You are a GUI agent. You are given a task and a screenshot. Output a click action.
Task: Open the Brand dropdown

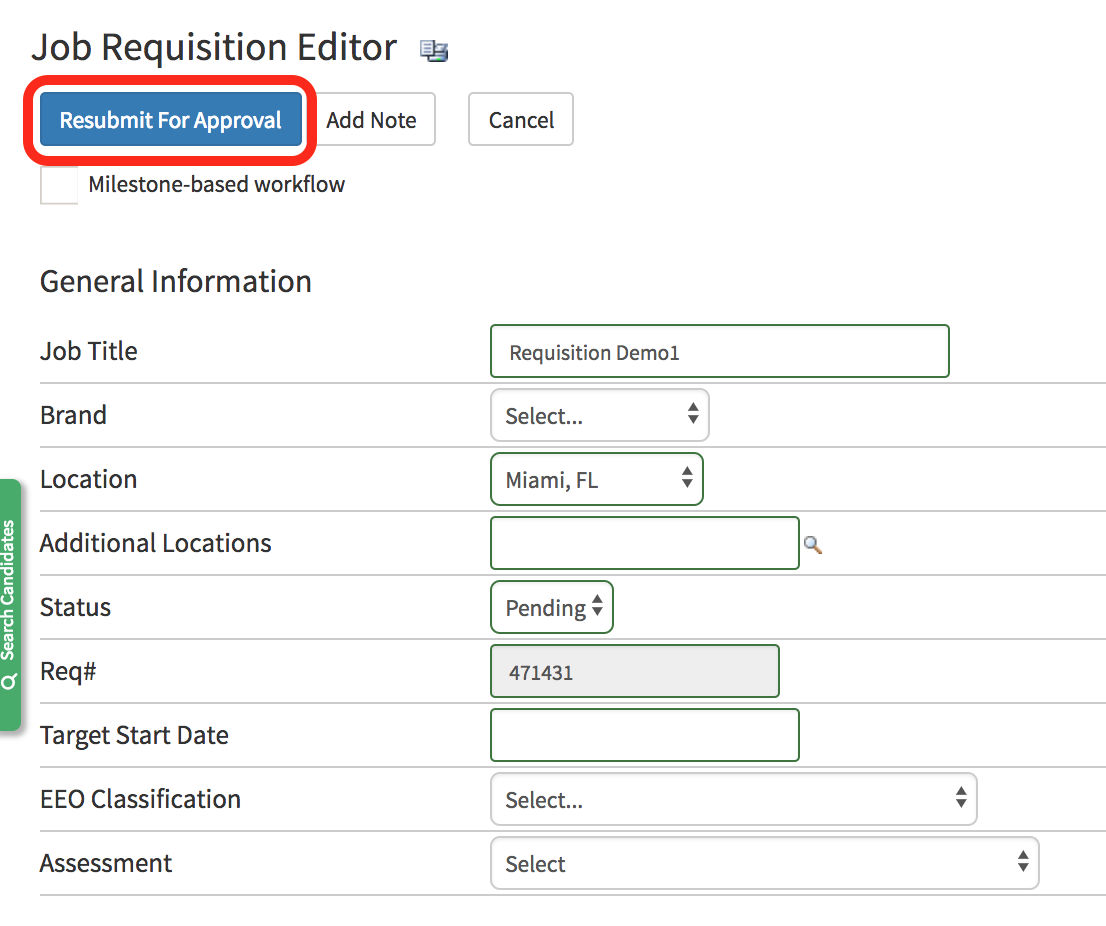point(599,416)
